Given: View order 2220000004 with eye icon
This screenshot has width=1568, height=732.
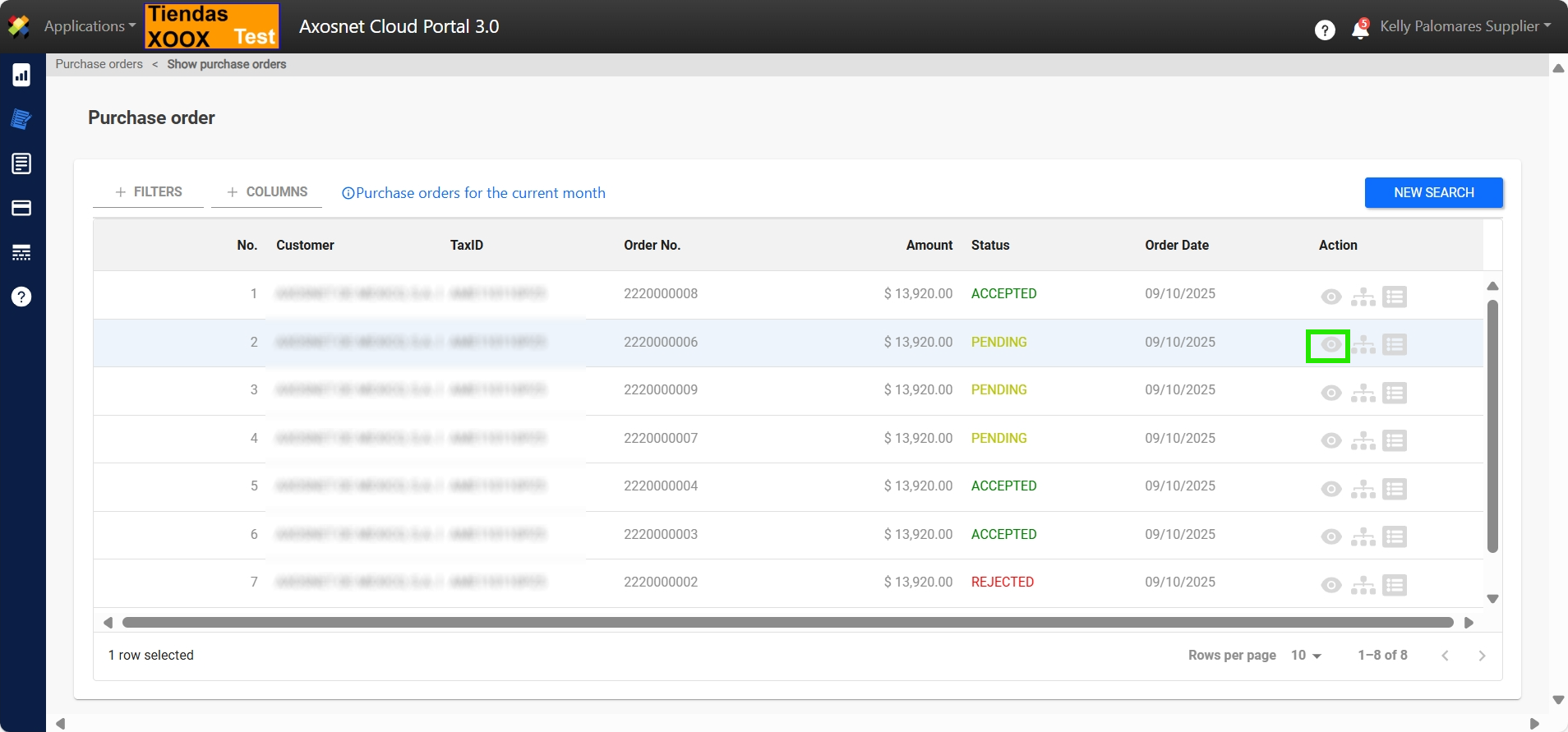Looking at the screenshot, I should tap(1330, 489).
